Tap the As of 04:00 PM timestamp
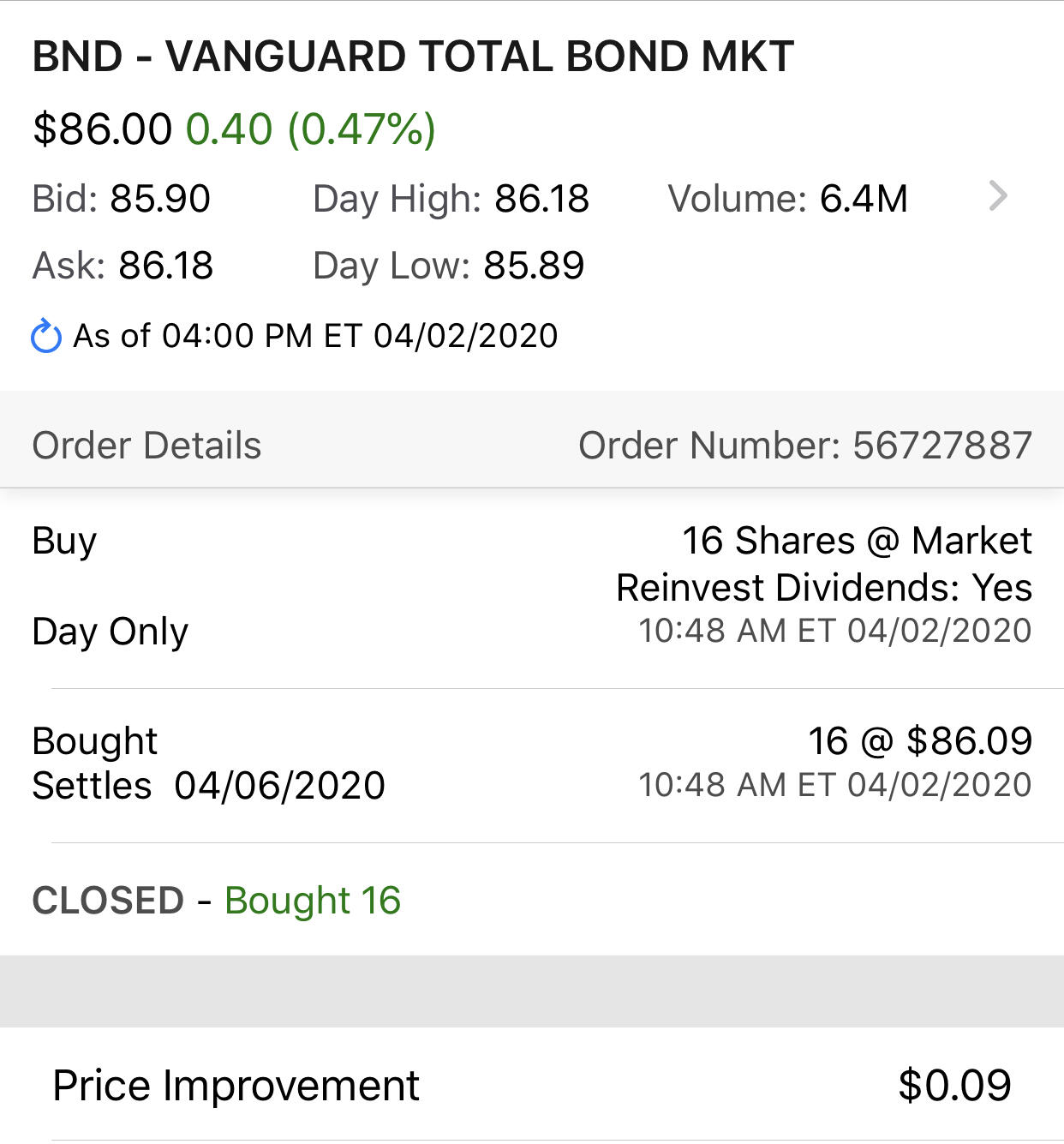 [x=315, y=336]
